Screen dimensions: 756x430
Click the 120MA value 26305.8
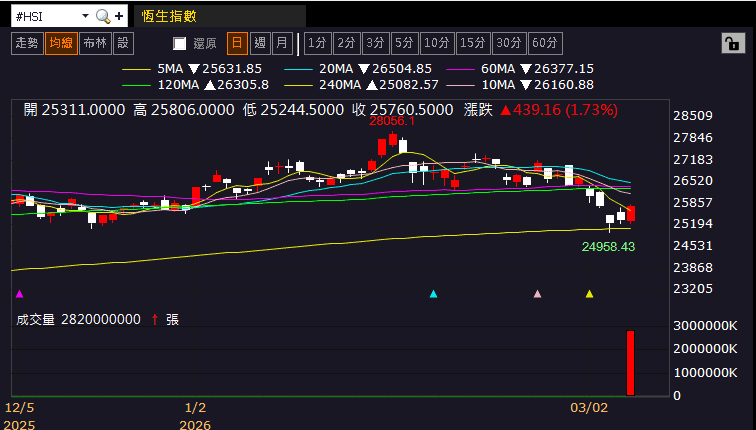243,85
